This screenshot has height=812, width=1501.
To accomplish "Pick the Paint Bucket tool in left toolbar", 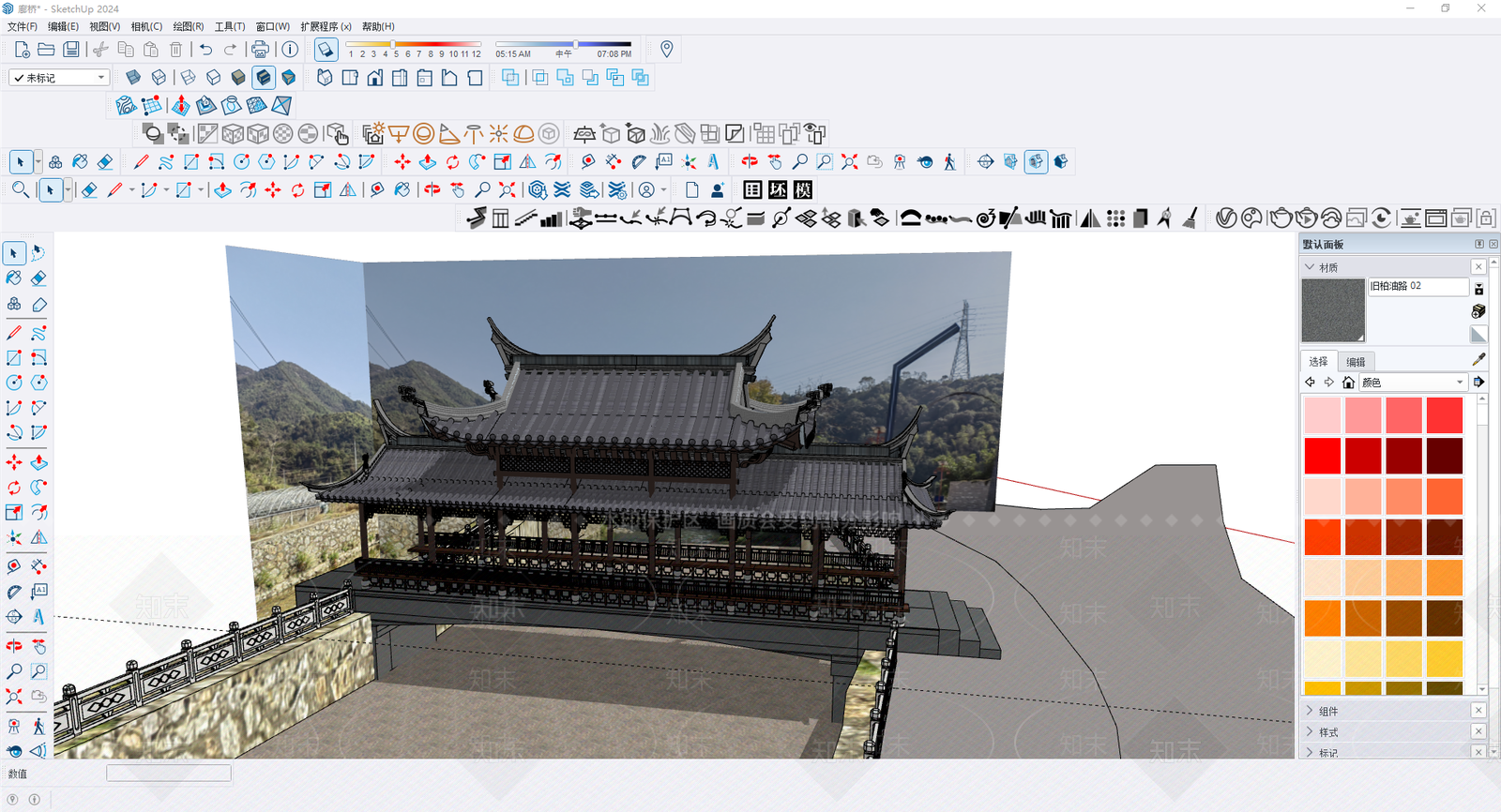I will pyautogui.click(x=14, y=278).
